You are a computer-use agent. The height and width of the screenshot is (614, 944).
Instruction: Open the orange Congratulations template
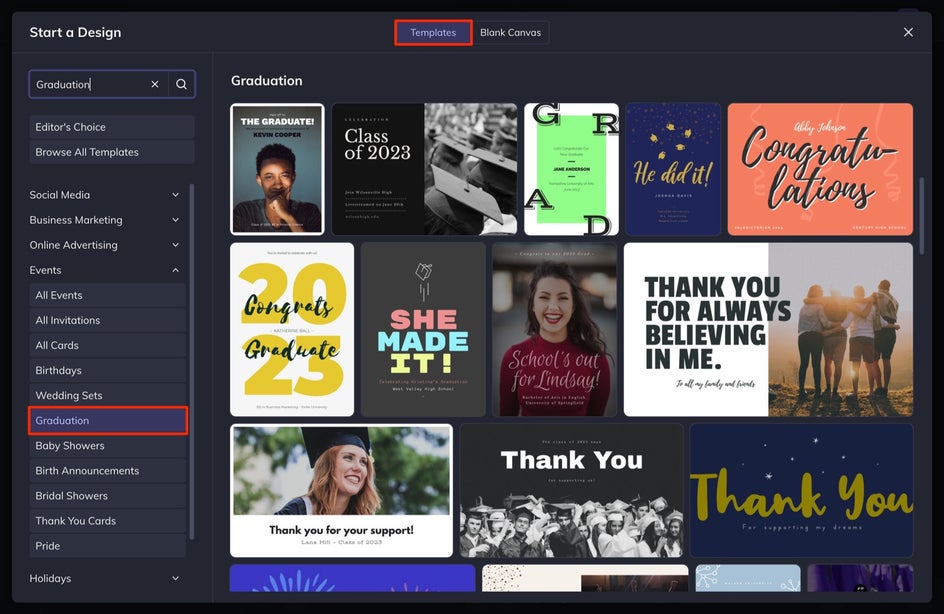tap(820, 169)
